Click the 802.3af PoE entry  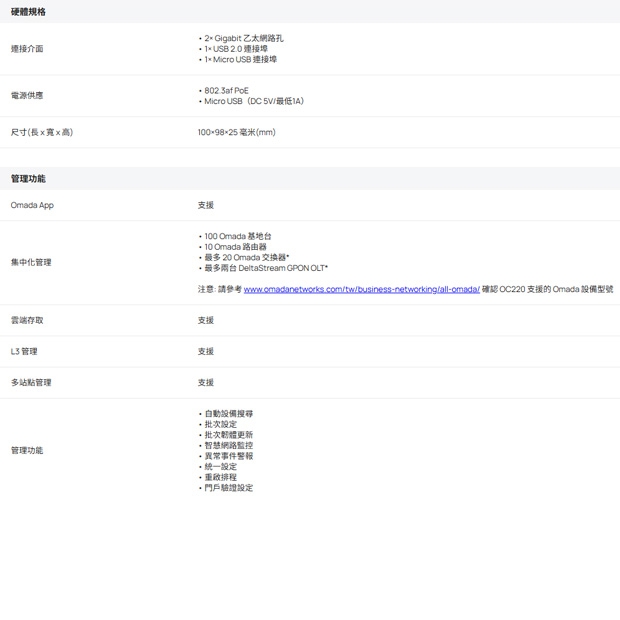[x=226, y=91]
